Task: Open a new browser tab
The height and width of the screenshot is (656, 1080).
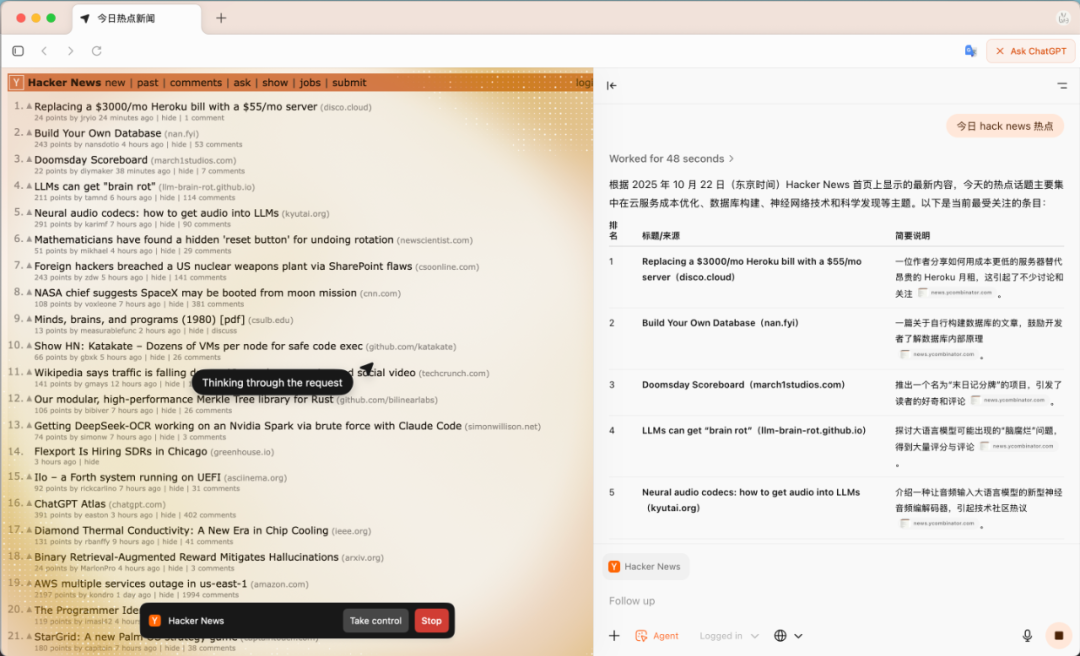Action: [221, 18]
